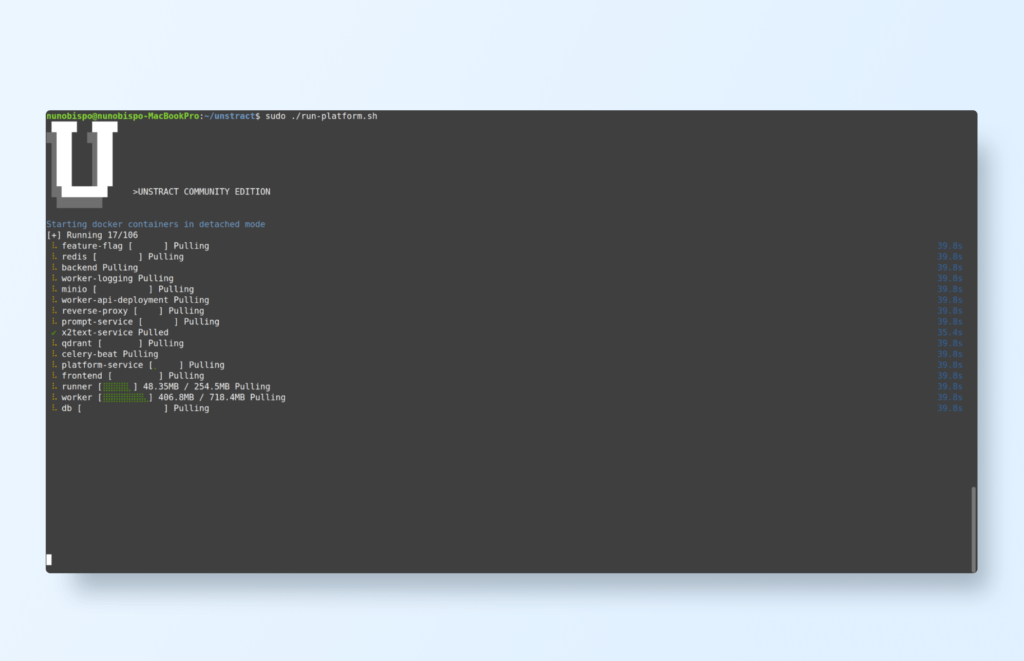The width and height of the screenshot is (1024, 661).
Task: Click the spinner icon next to feature-flag
Action: point(54,246)
